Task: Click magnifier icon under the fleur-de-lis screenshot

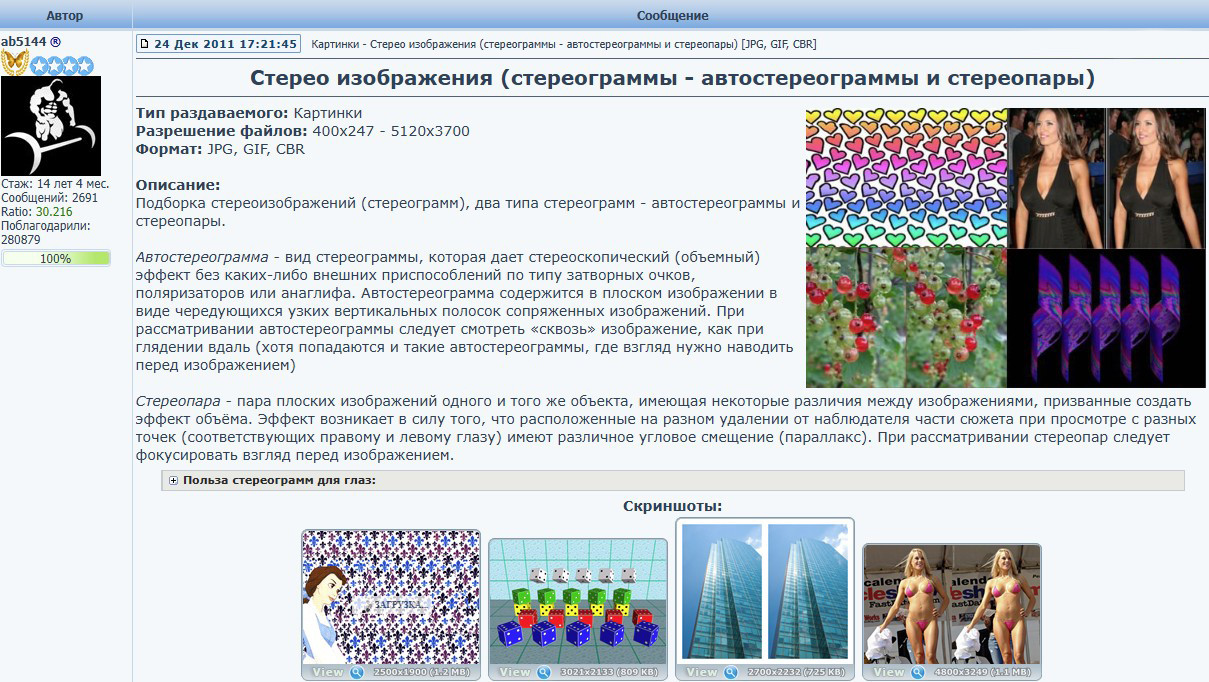Action: (357, 673)
